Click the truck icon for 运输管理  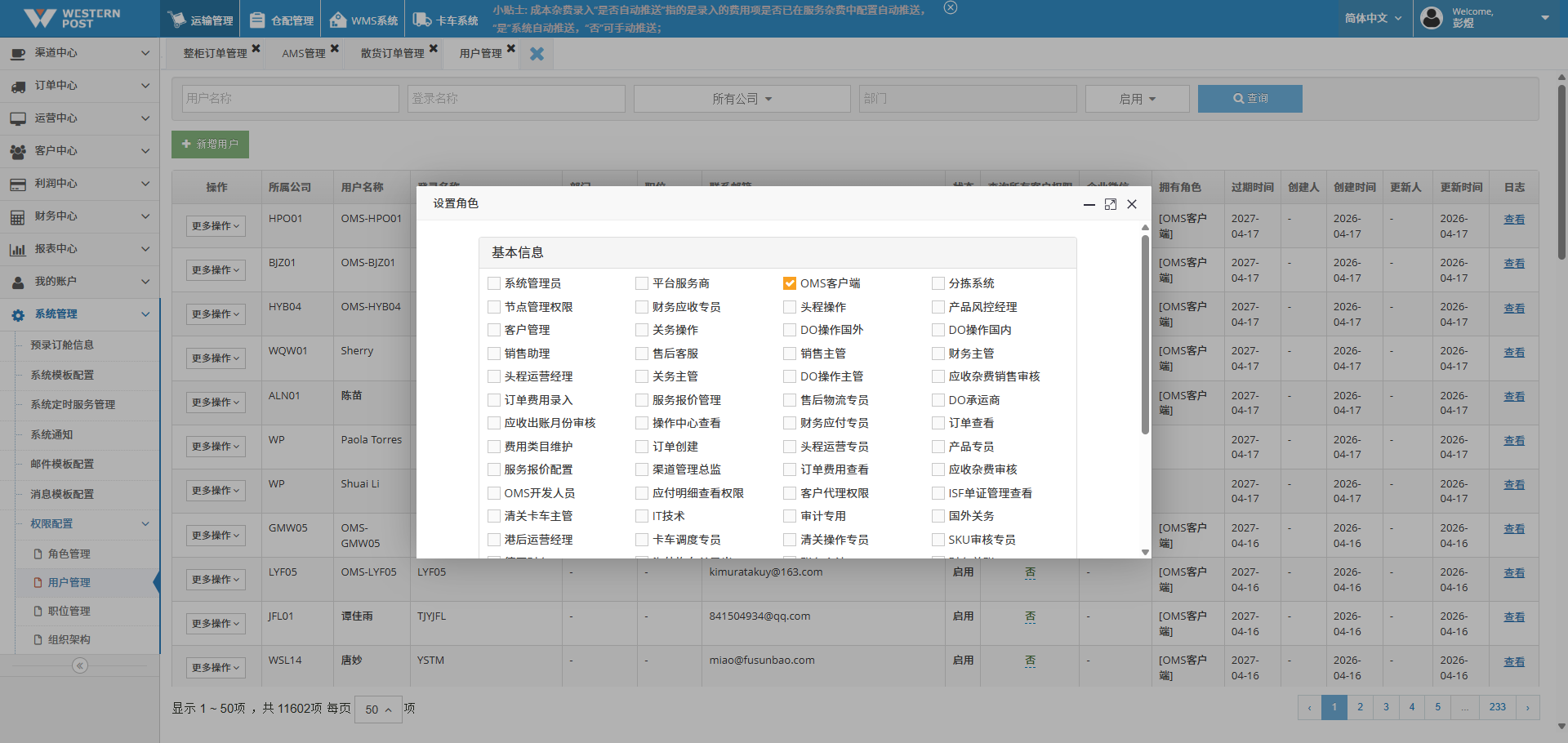[176, 20]
